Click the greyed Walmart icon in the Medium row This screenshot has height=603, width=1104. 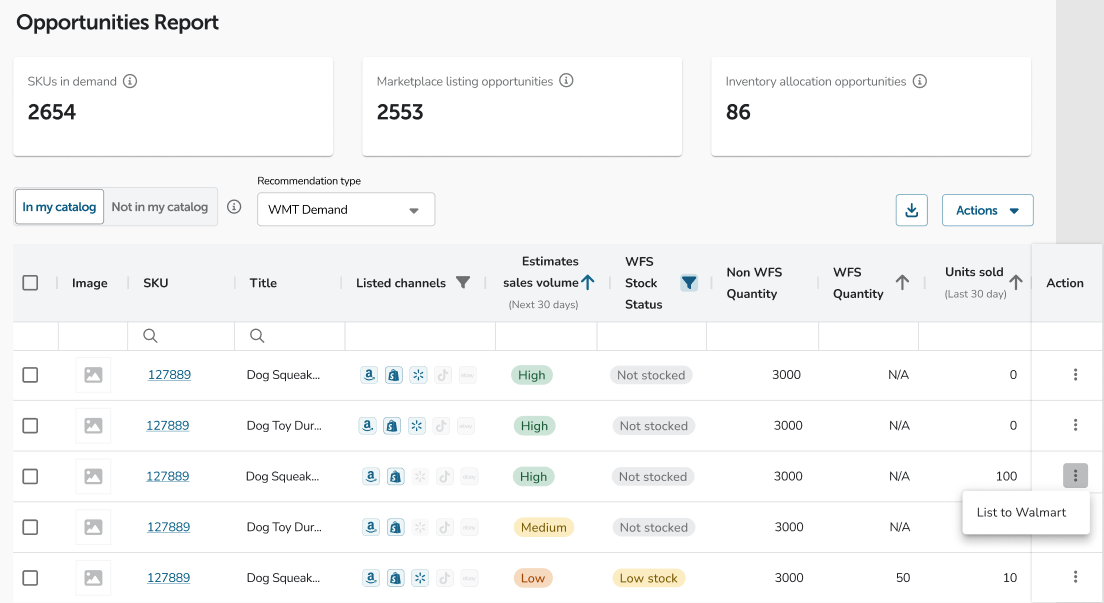(420, 527)
